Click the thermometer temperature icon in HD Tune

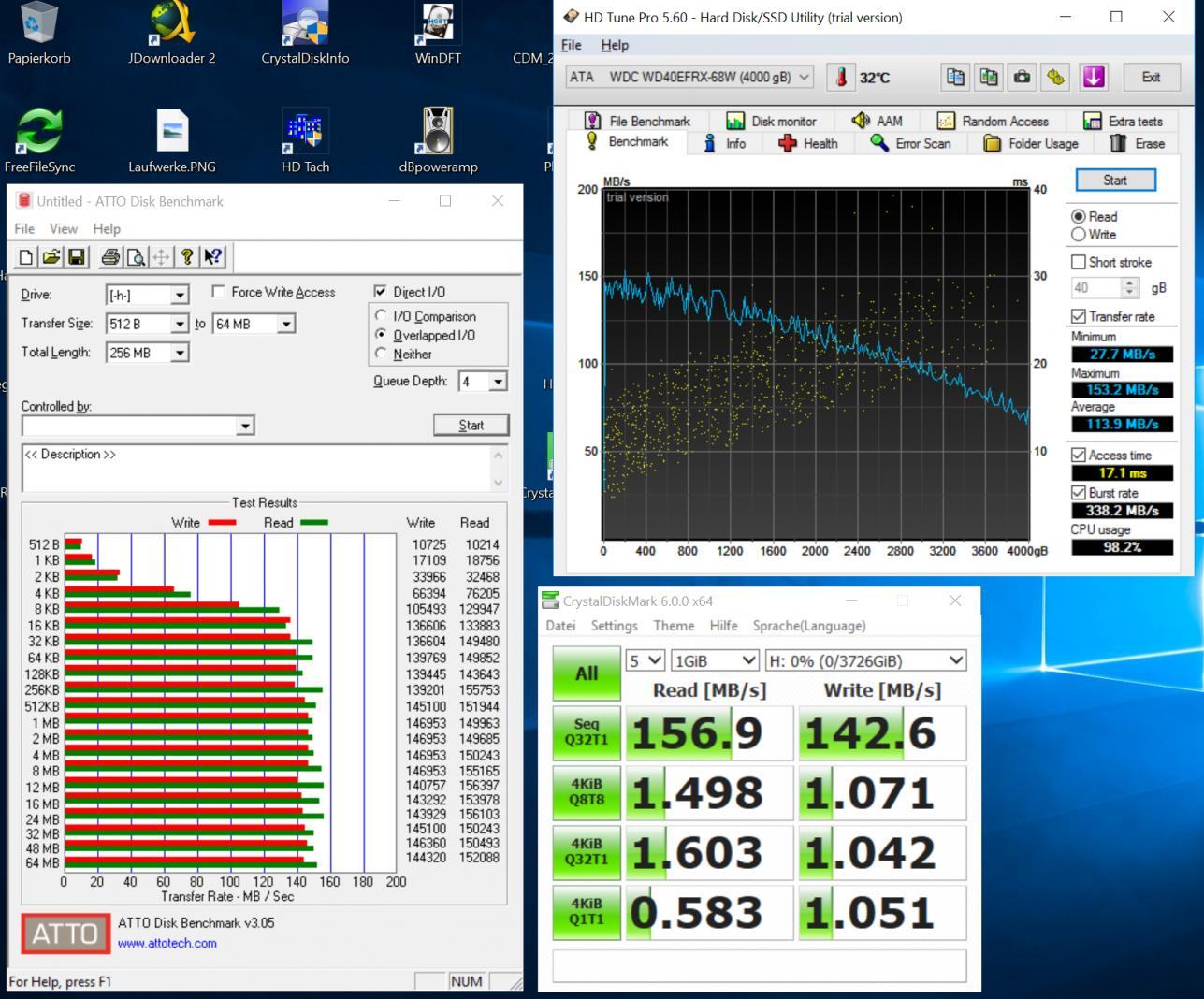point(840,77)
